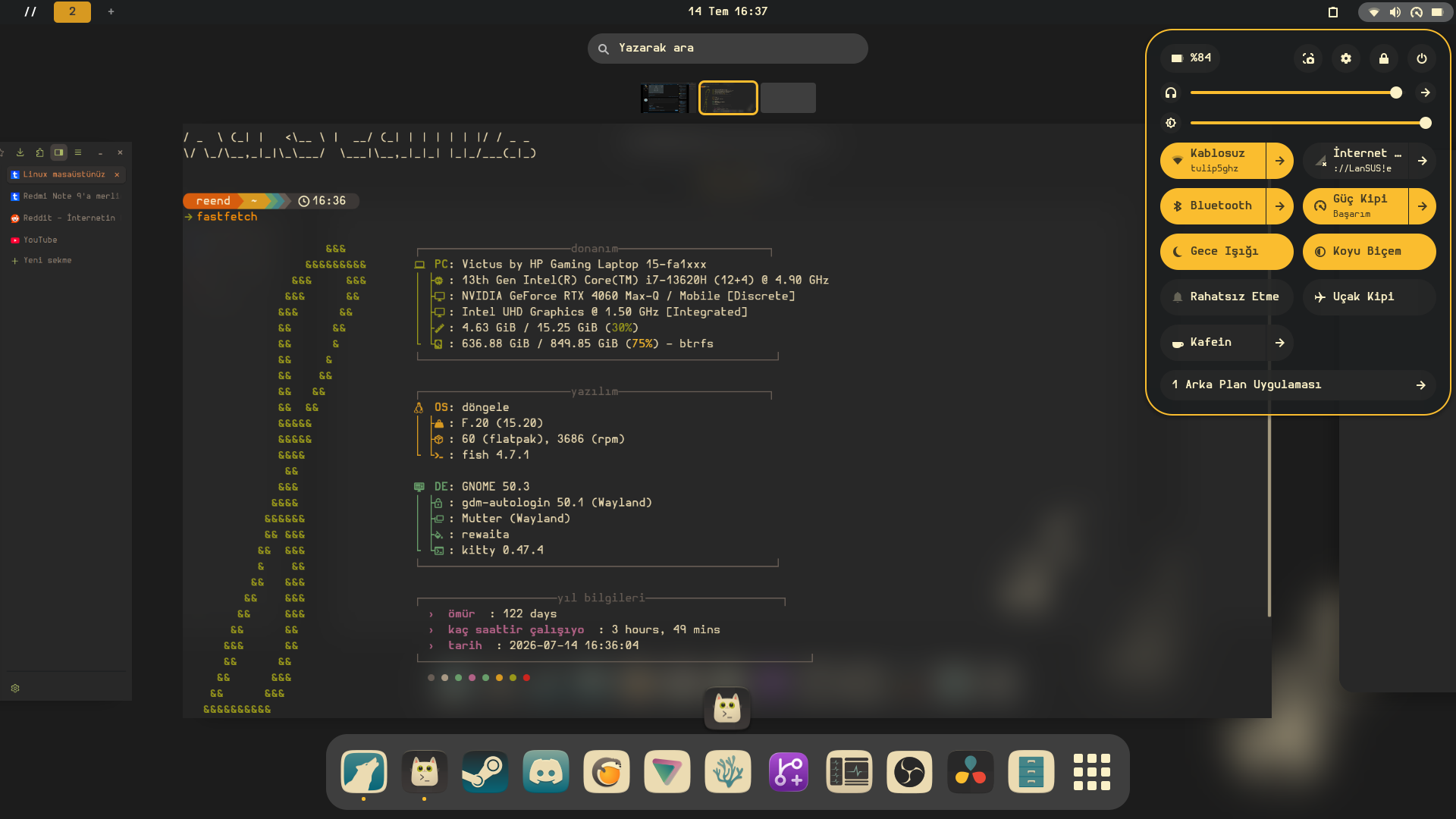Expand the Bluetooth devices arrow
Screen dimensions: 1456x819
tap(1280, 206)
